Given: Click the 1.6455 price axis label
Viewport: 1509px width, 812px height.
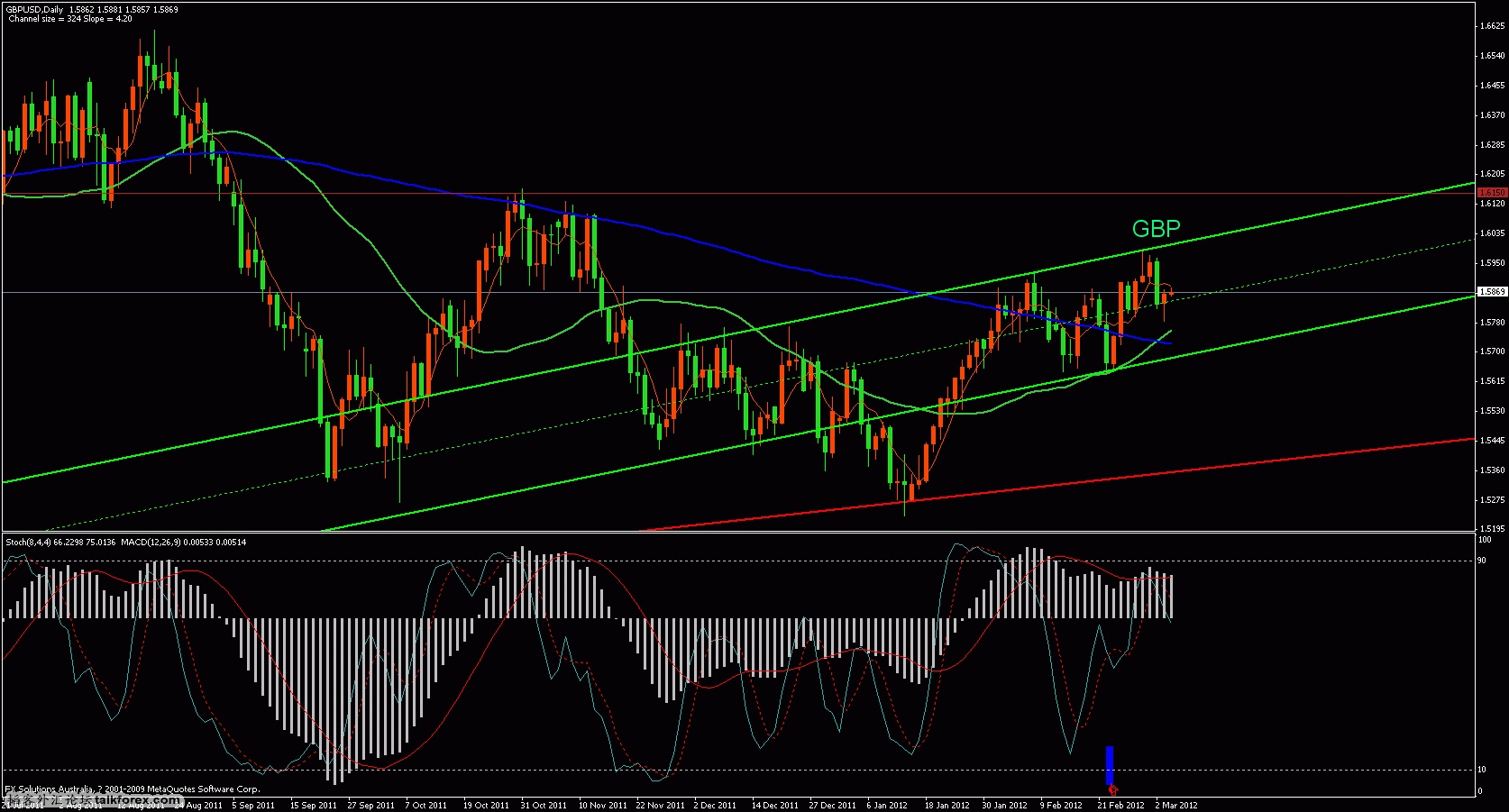Looking at the screenshot, I should [x=1493, y=86].
